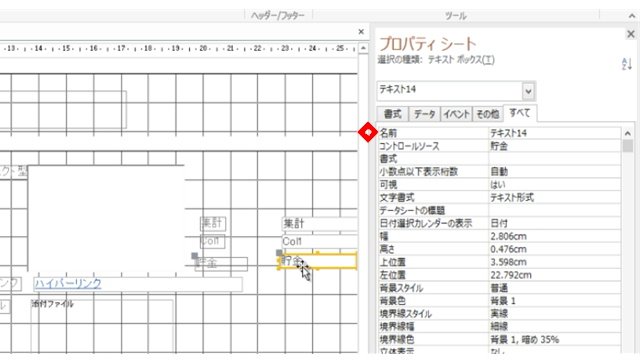Screen dimensions: 640x360
Task: Click the コントロールソース value field
Action: pos(555,146)
